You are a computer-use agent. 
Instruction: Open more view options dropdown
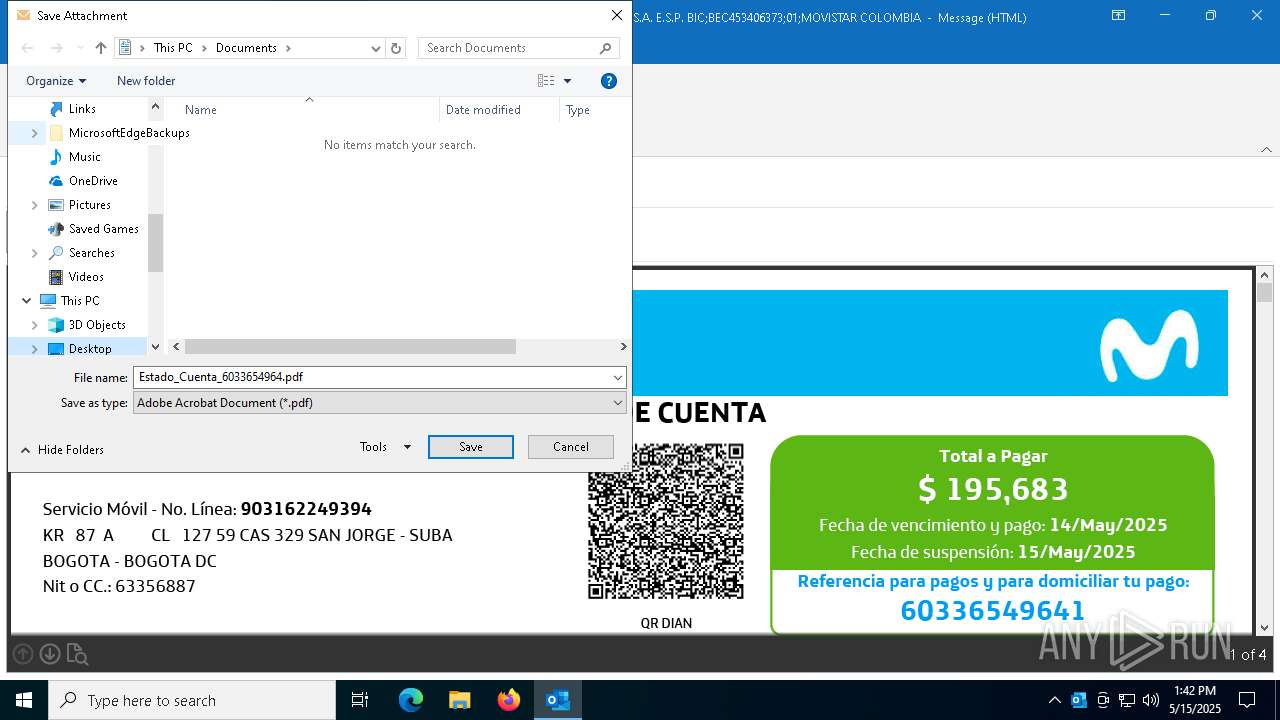pos(568,81)
